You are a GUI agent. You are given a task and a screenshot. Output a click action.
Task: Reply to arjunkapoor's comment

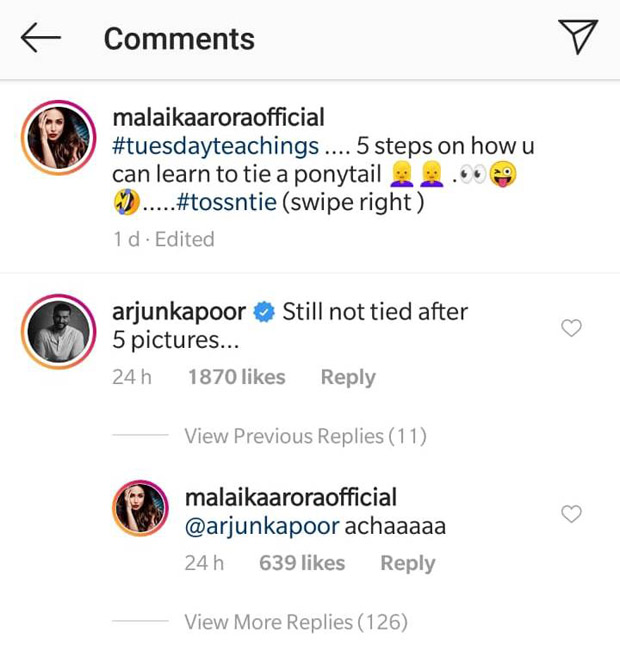[348, 377]
